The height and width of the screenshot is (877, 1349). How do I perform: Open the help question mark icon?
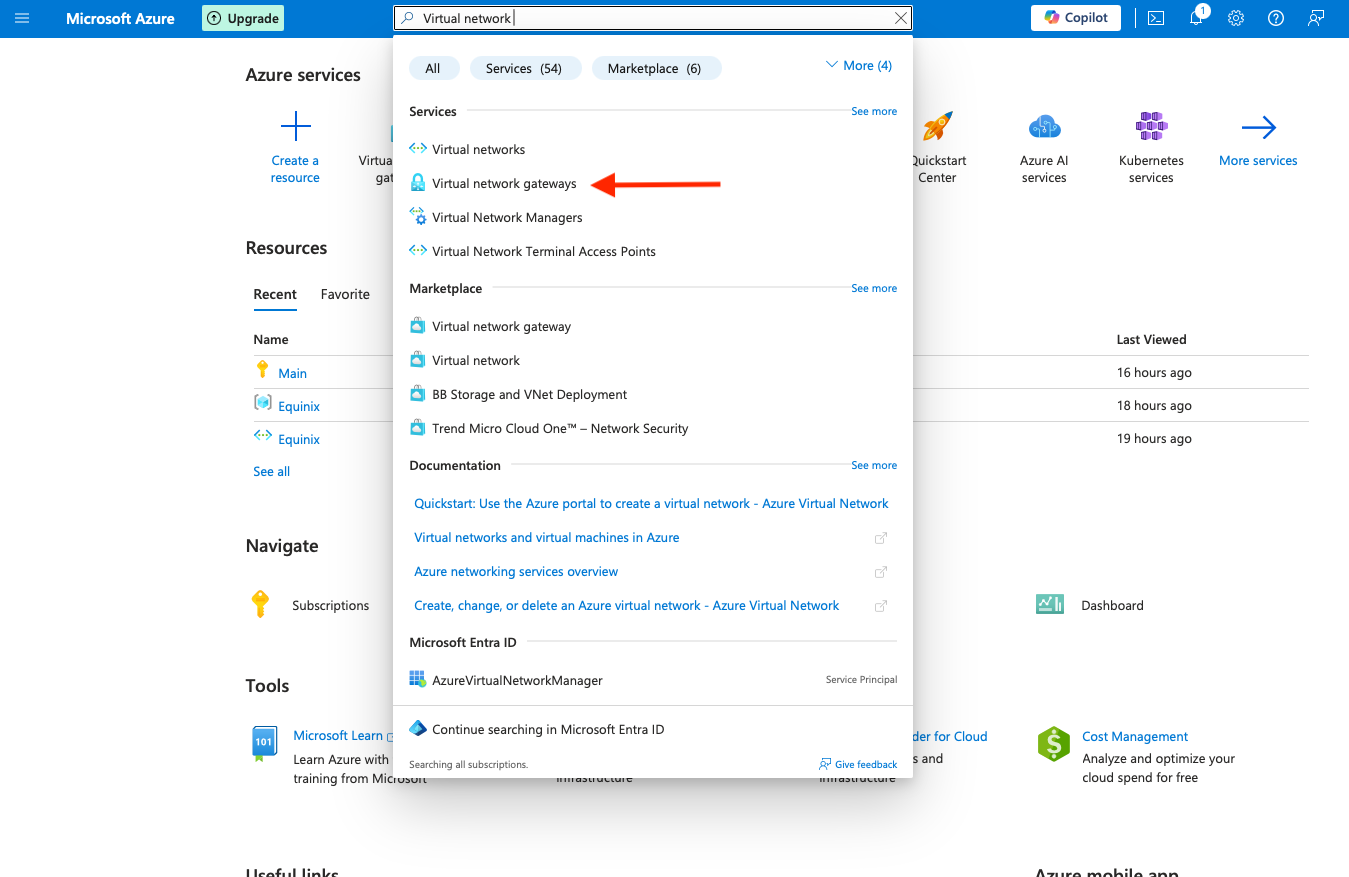(1276, 18)
